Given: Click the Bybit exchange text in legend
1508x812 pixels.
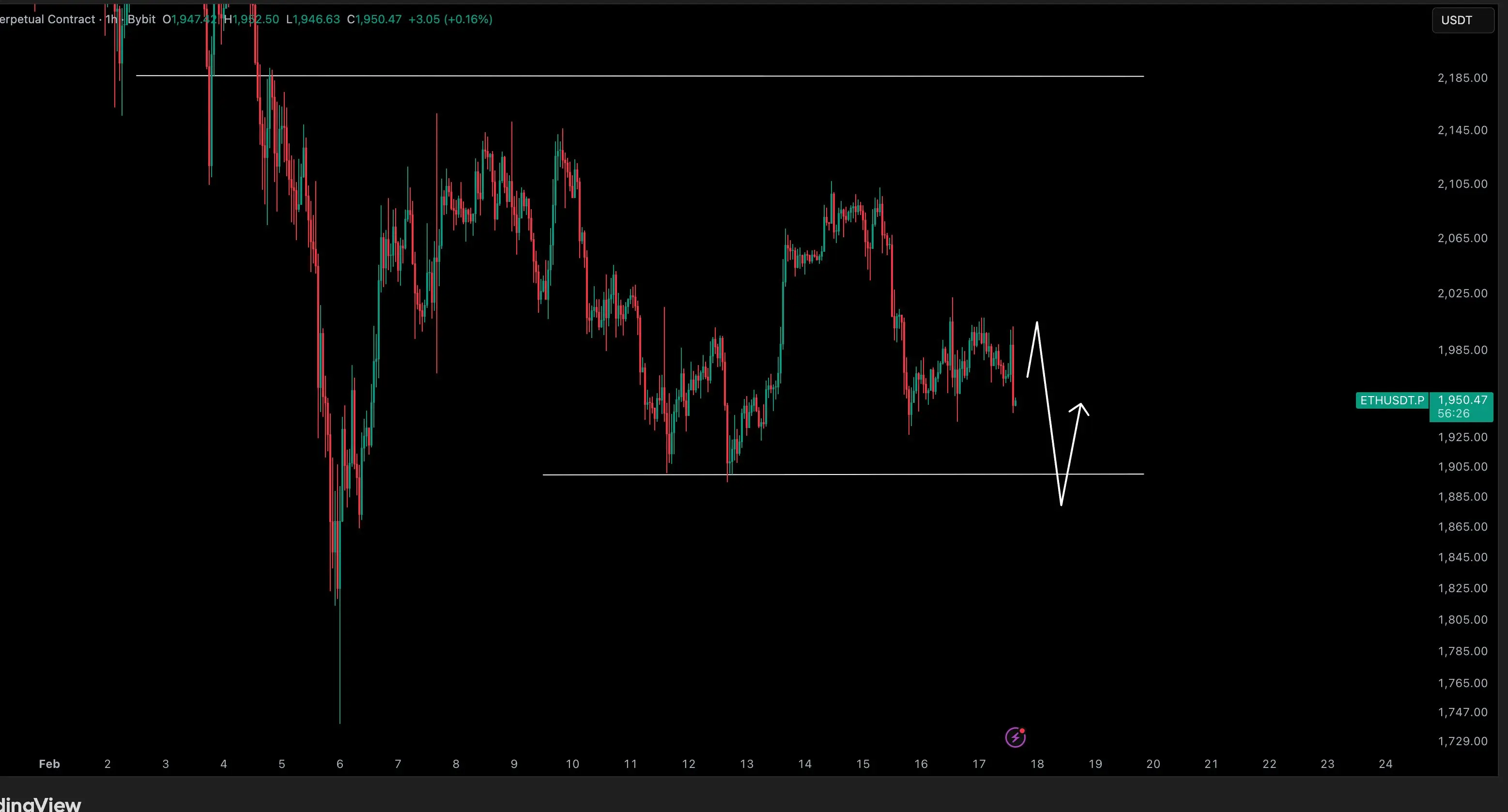Looking at the screenshot, I should pos(142,19).
